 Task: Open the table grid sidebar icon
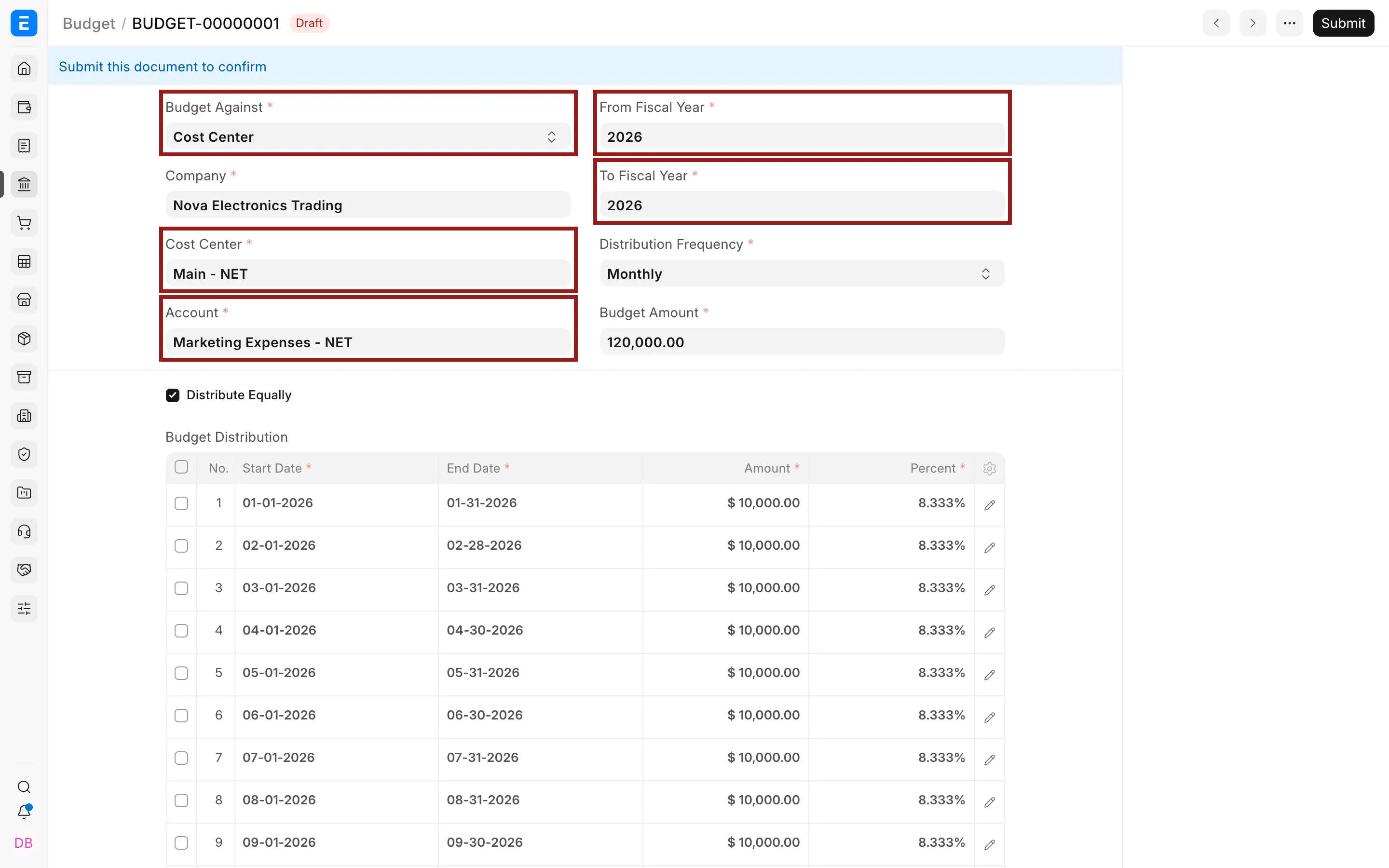(24, 261)
